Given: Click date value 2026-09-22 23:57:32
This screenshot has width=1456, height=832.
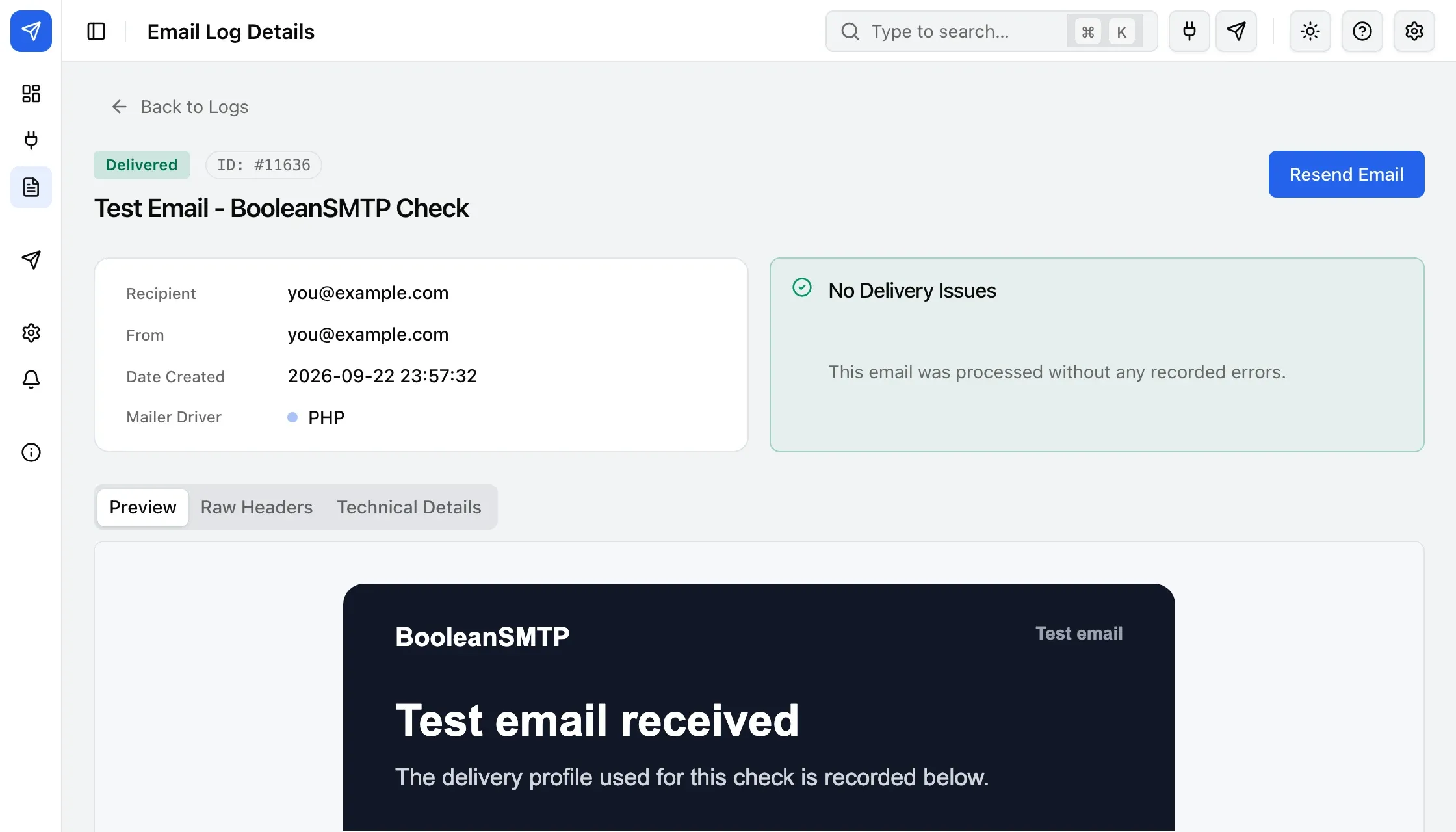Looking at the screenshot, I should 382,376.
